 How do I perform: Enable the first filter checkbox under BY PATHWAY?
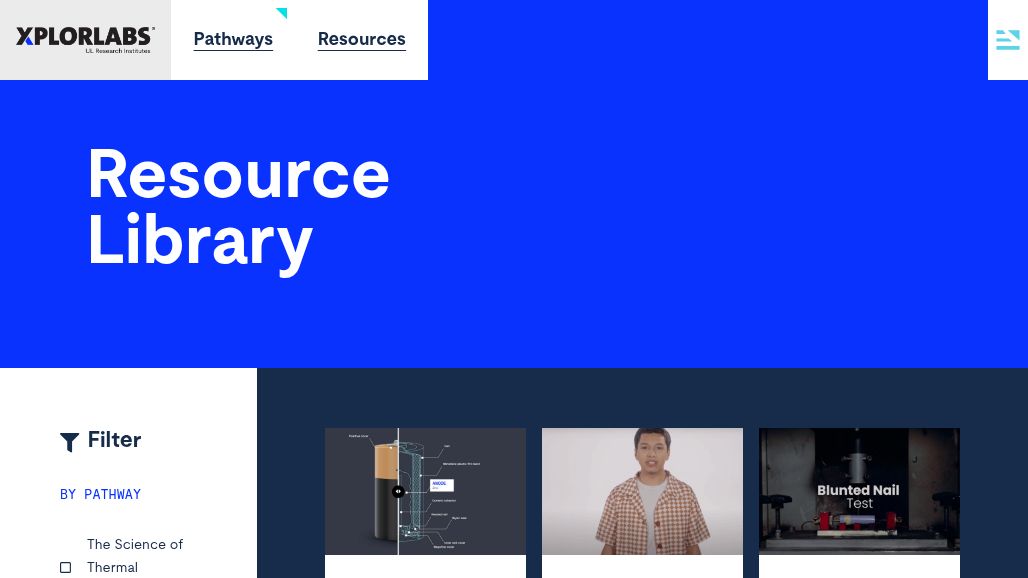tap(65, 567)
